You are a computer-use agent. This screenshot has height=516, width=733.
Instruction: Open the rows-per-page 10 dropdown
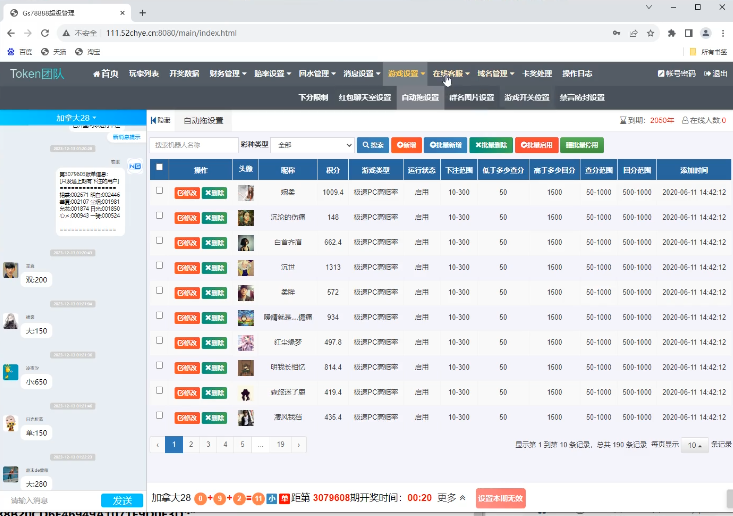pos(695,445)
